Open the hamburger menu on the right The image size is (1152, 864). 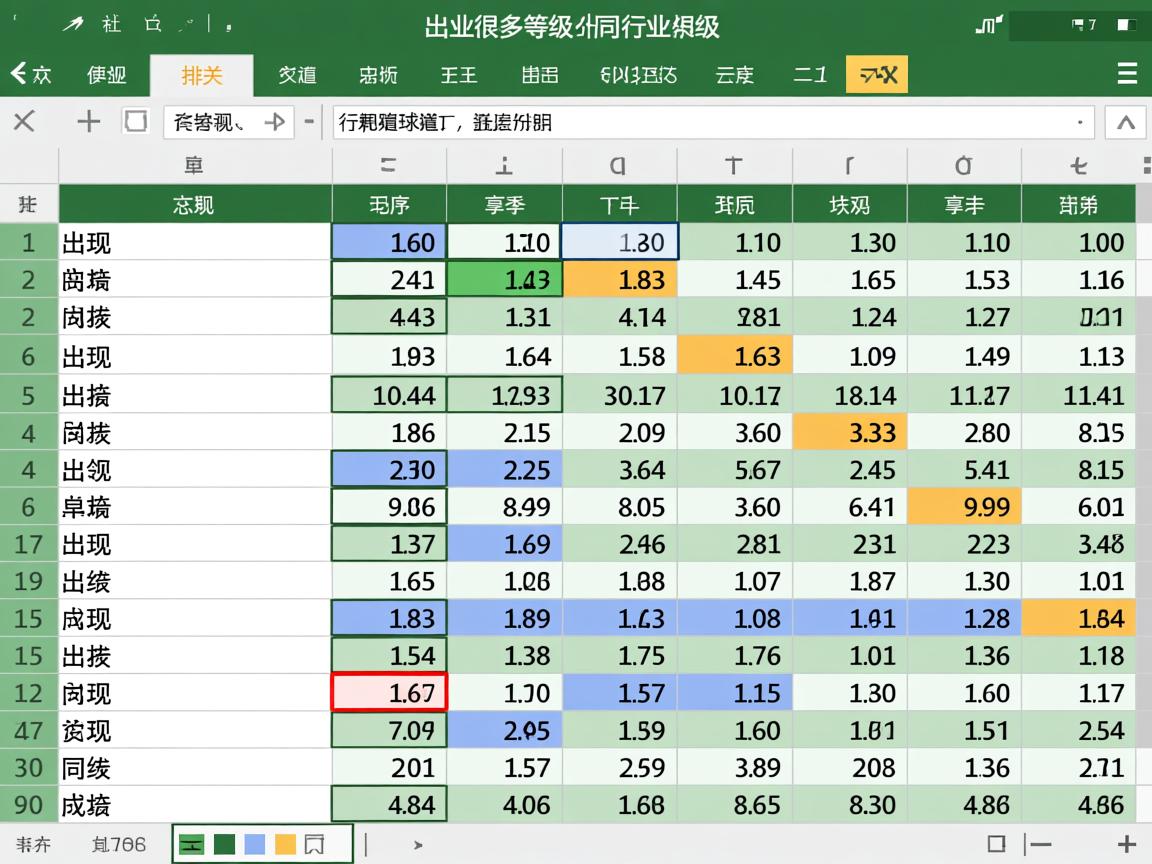1127,73
